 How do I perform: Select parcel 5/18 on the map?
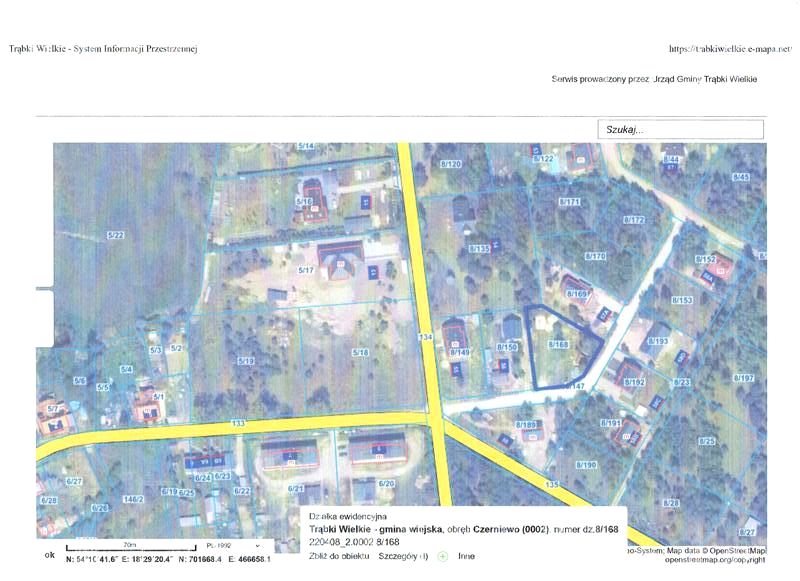(x=360, y=352)
